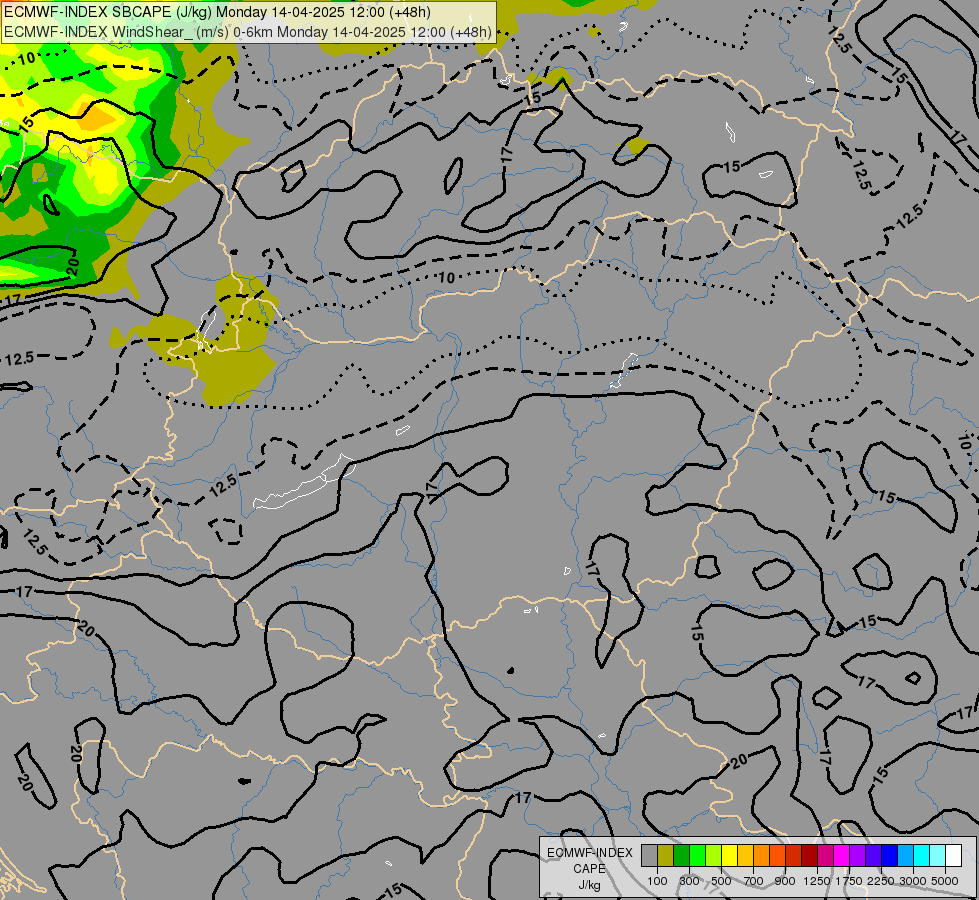Click the '1750' legend tick label
The height and width of the screenshot is (900, 979).
(849, 881)
